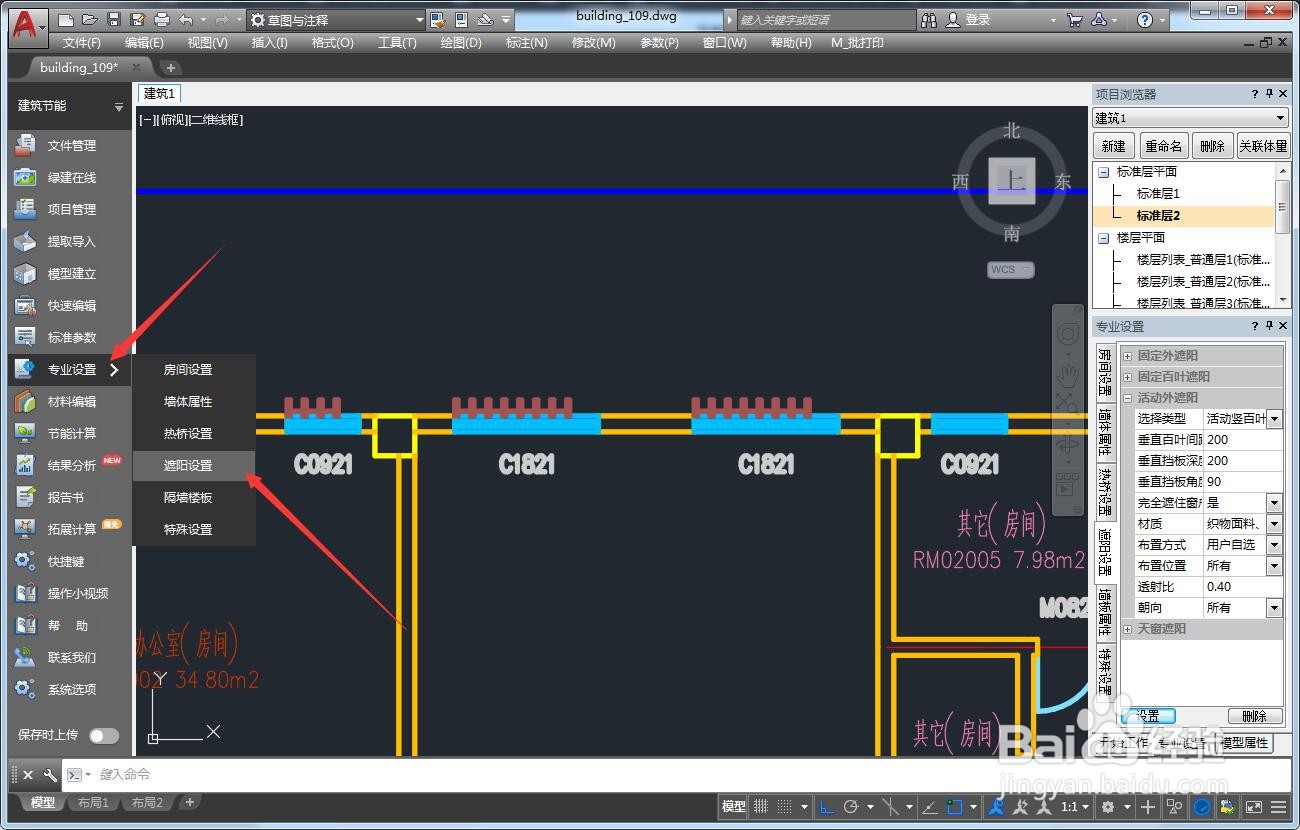The image size is (1300, 830).
Task: Click the Open file folder icon
Action: click(89, 20)
